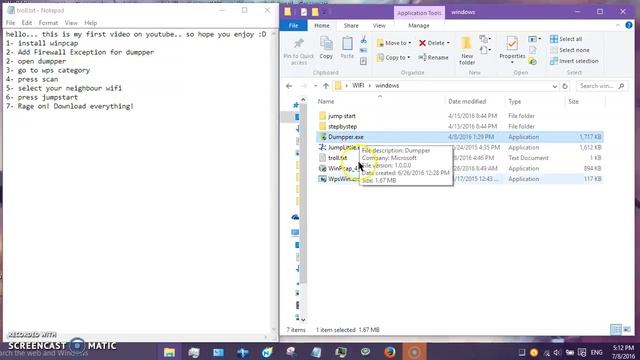
Task: Sort by the Size column header
Action: pos(573,101)
